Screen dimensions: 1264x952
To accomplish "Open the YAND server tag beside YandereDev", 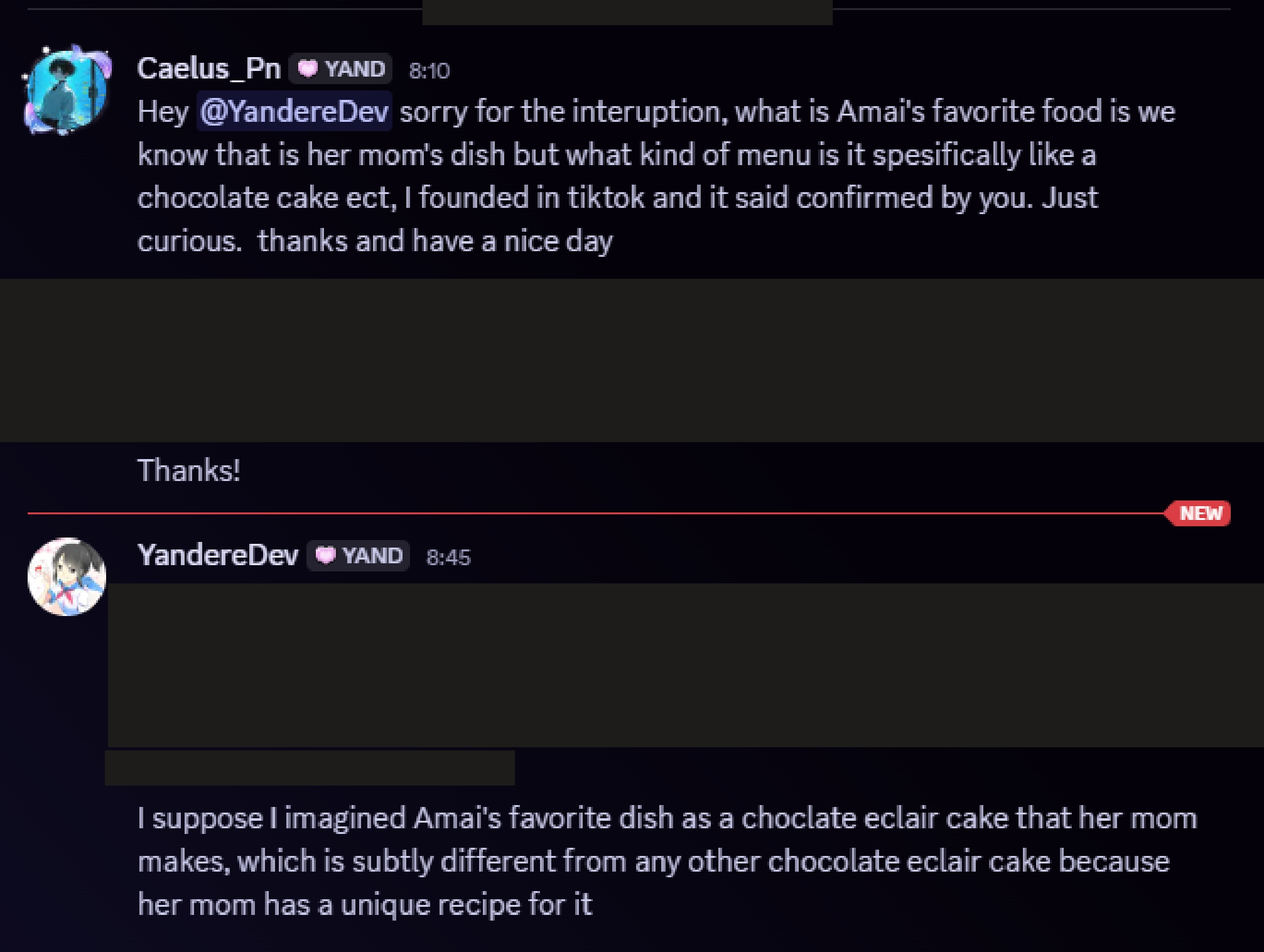I will [359, 556].
